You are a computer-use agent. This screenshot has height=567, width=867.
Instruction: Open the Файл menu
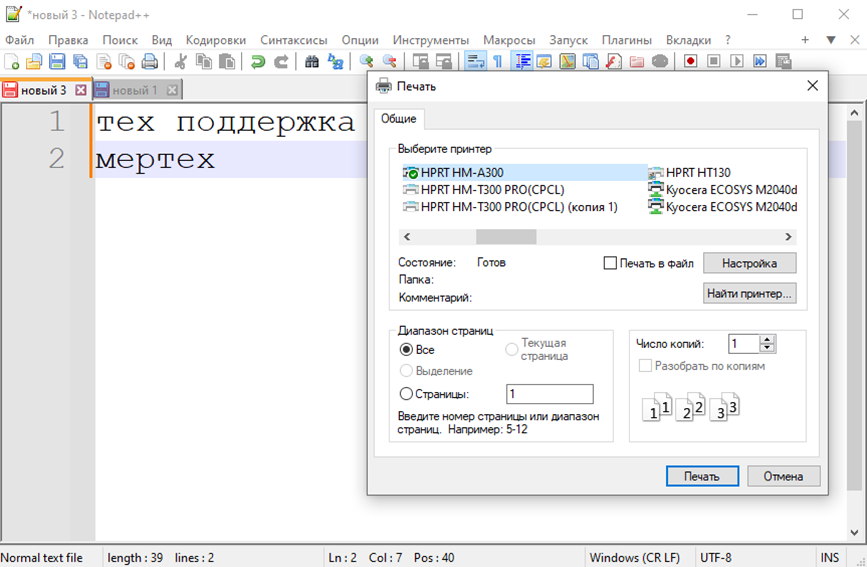click(19, 40)
